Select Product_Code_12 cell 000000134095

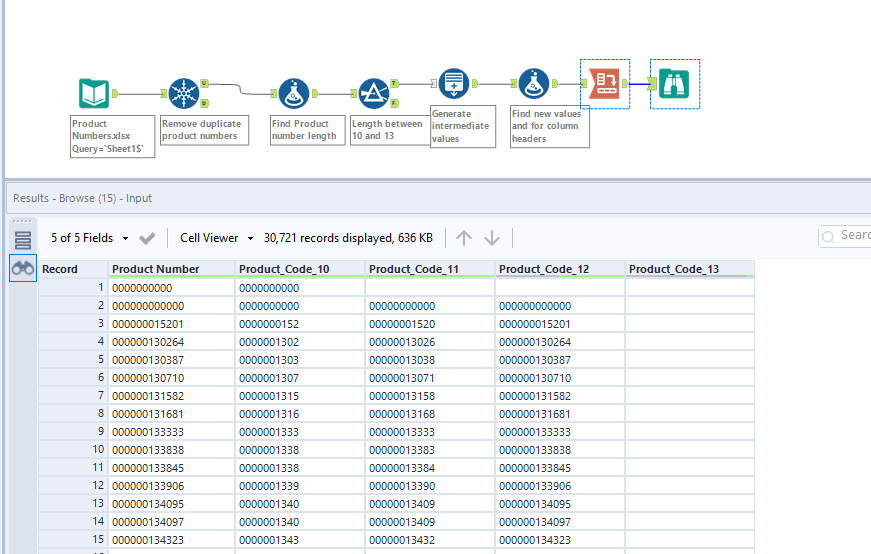[x=560, y=504]
